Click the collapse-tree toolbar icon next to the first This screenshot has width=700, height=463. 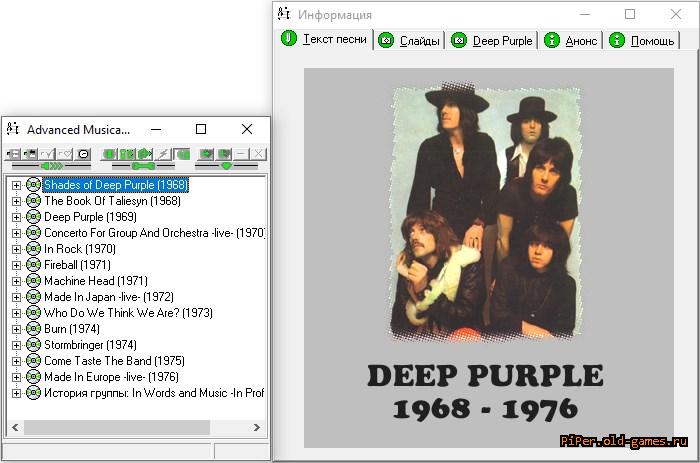tap(29, 154)
